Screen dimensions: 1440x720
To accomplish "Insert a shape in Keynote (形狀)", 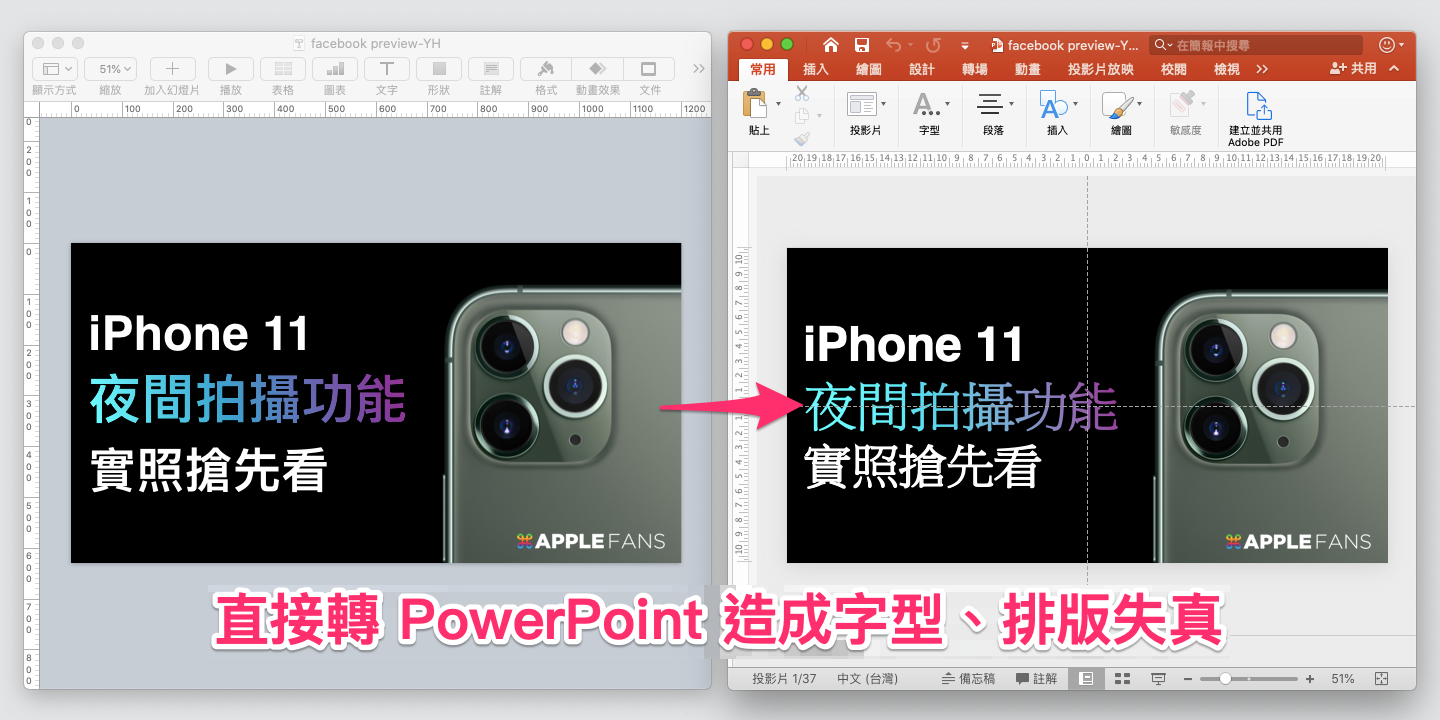I will pyautogui.click(x=439, y=69).
